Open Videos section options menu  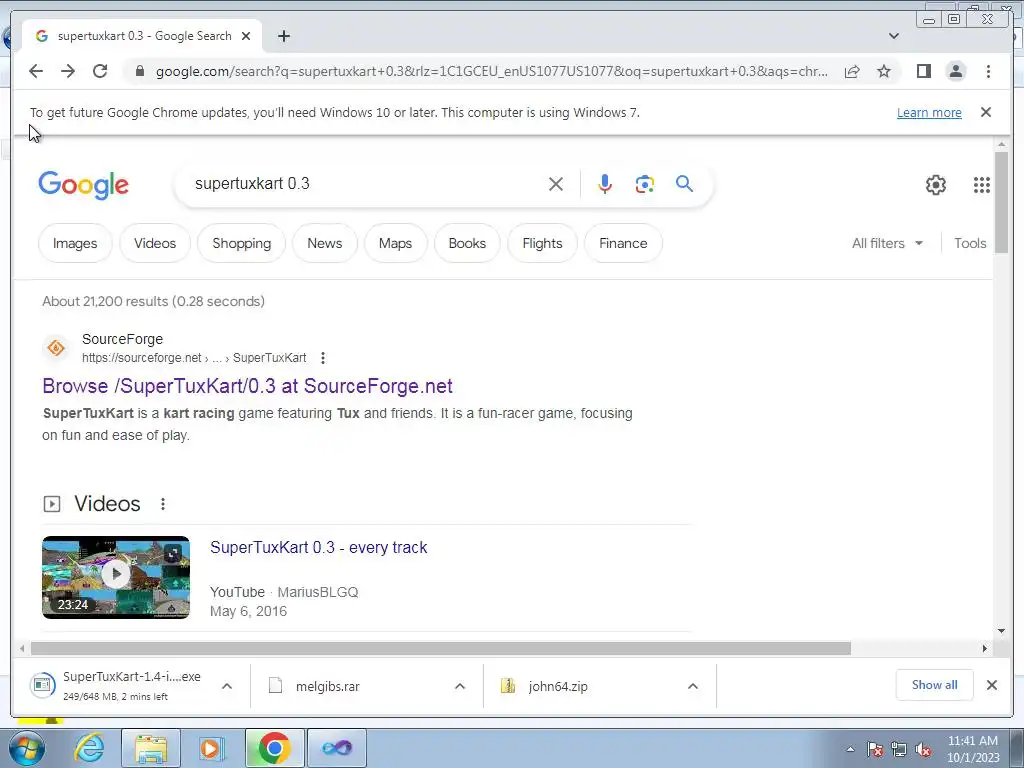[163, 504]
